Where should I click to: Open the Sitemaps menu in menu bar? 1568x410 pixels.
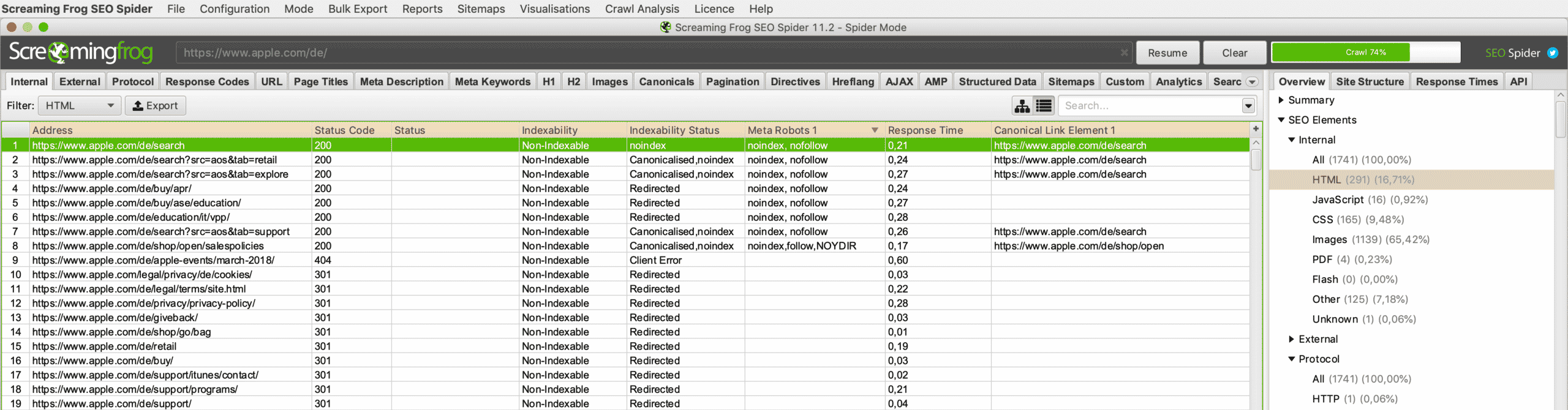481,9
